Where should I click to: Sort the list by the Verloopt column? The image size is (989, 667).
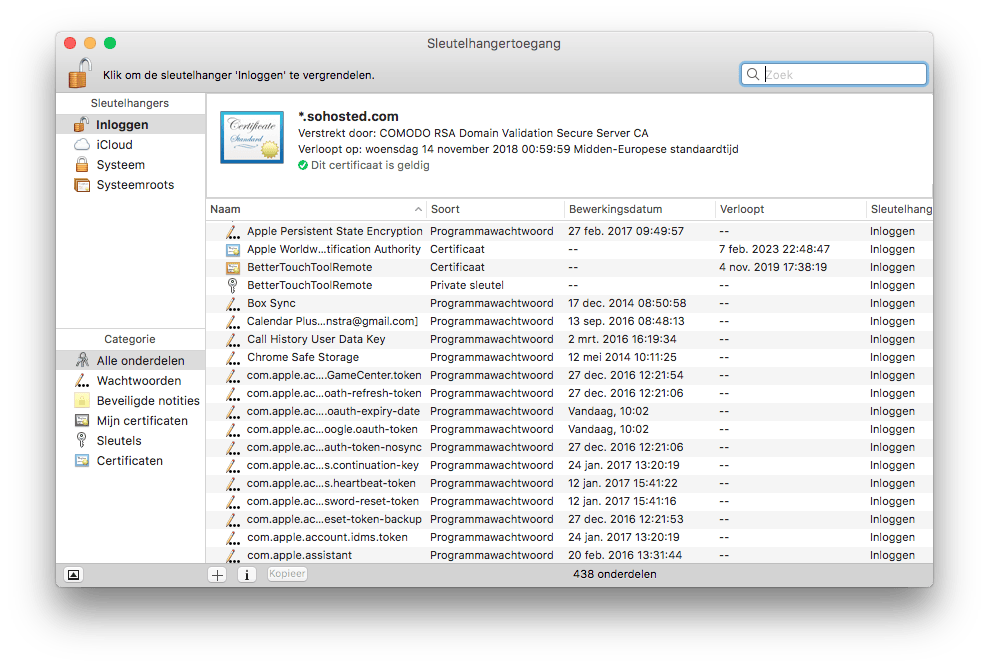pyautogui.click(x=790, y=209)
